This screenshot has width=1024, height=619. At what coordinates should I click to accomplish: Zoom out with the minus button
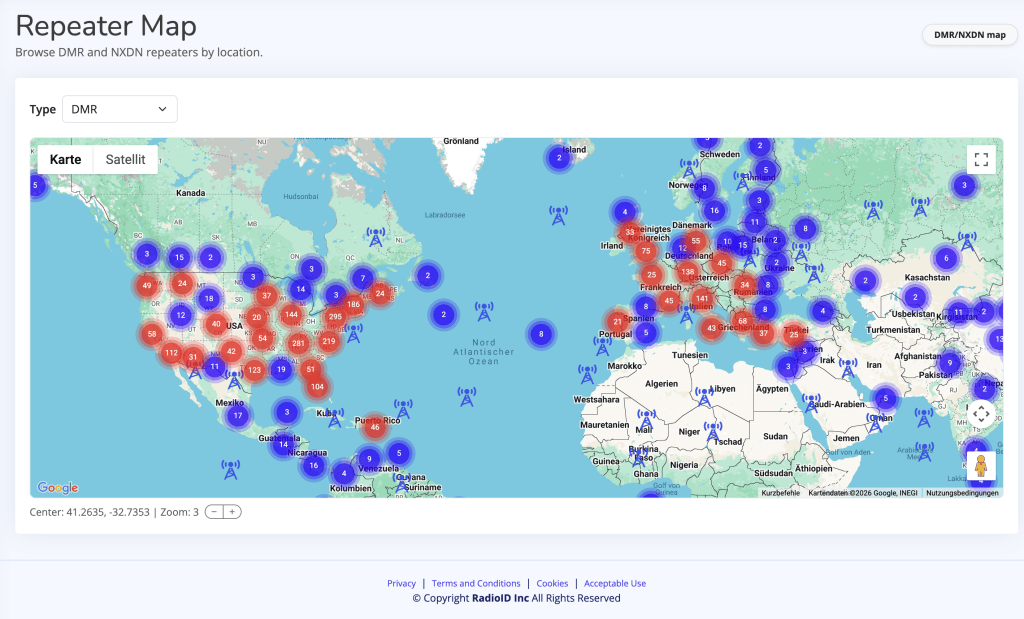point(214,512)
